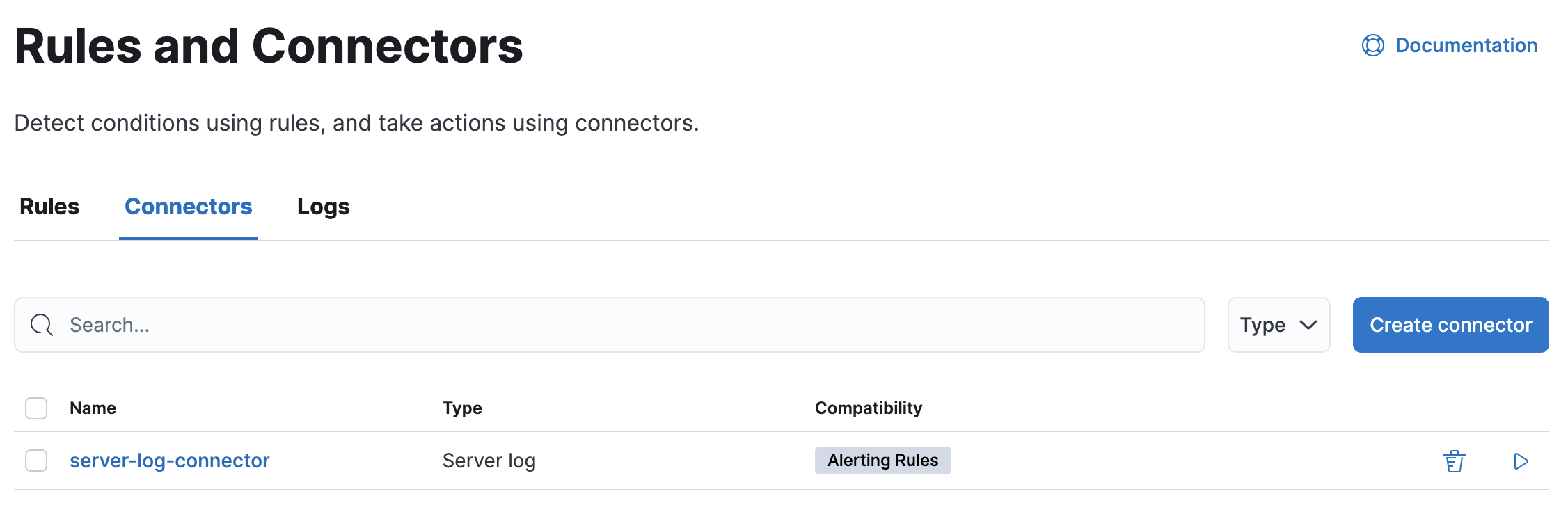Image resolution: width=1568 pixels, height=512 pixels.
Task: Sort connectors by the Type column
Action: point(462,408)
